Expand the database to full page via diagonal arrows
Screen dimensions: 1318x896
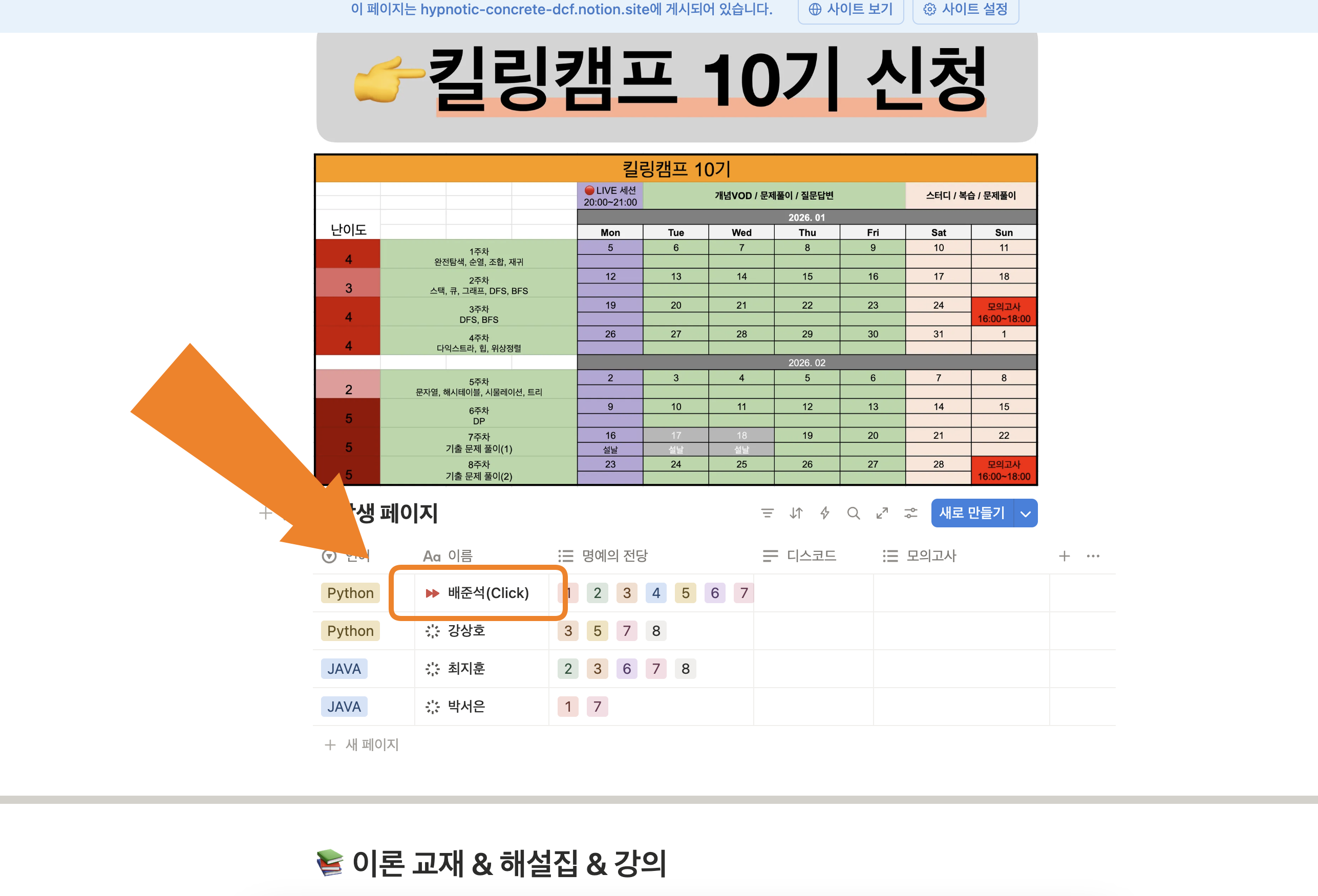(x=882, y=513)
